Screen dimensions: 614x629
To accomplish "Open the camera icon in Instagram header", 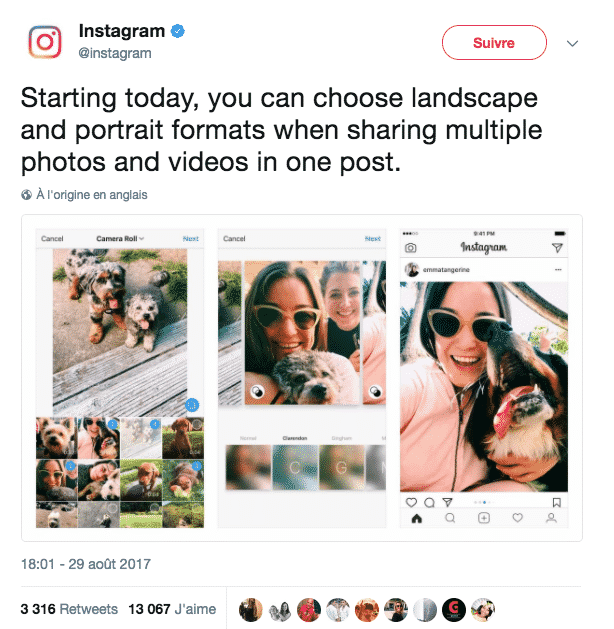I will coord(410,248).
